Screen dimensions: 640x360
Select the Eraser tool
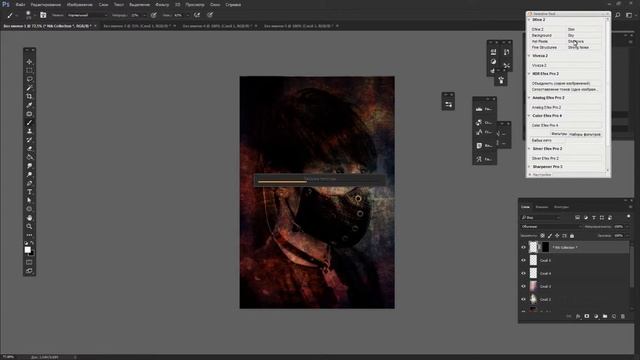tap(29, 149)
